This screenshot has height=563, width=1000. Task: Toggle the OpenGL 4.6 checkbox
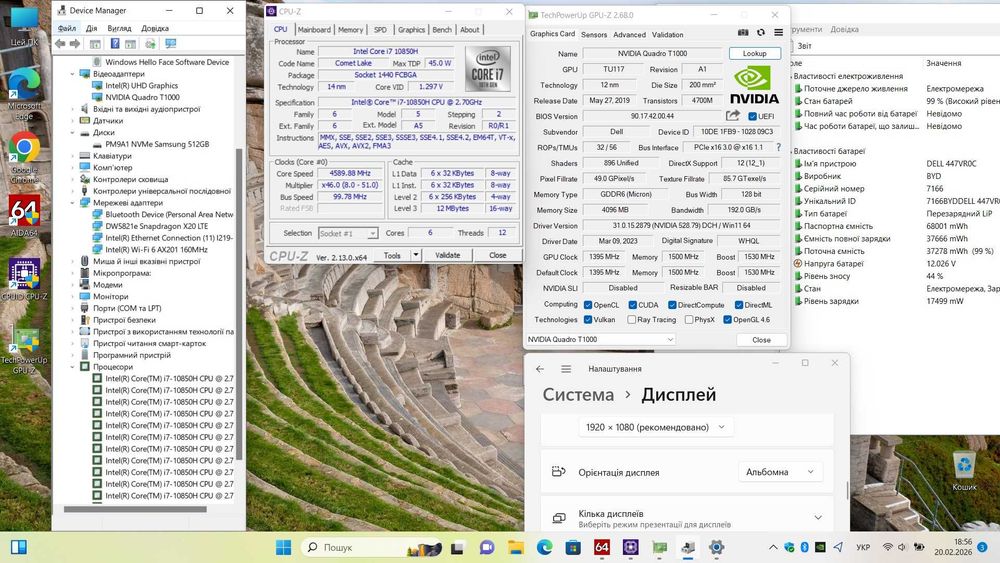[x=727, y=319]
